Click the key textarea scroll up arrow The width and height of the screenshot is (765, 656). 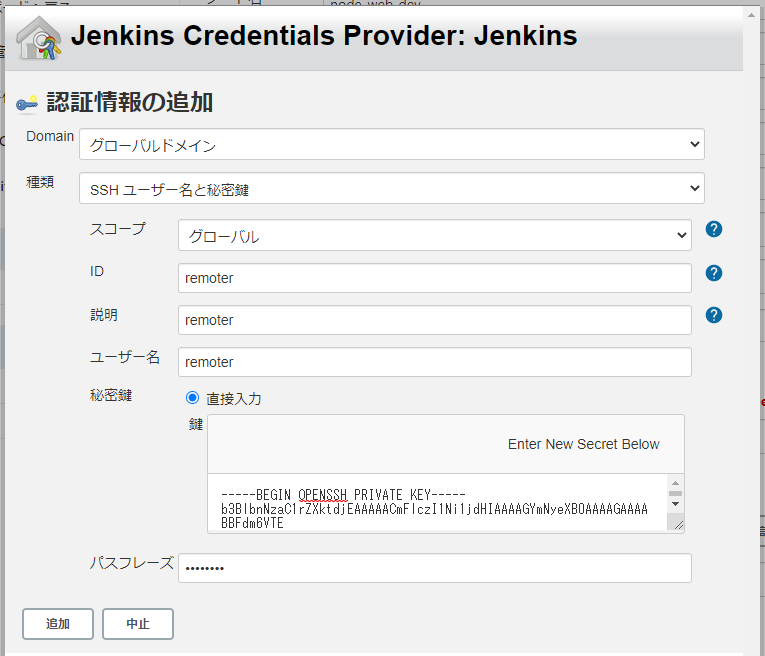coord(675,483)
